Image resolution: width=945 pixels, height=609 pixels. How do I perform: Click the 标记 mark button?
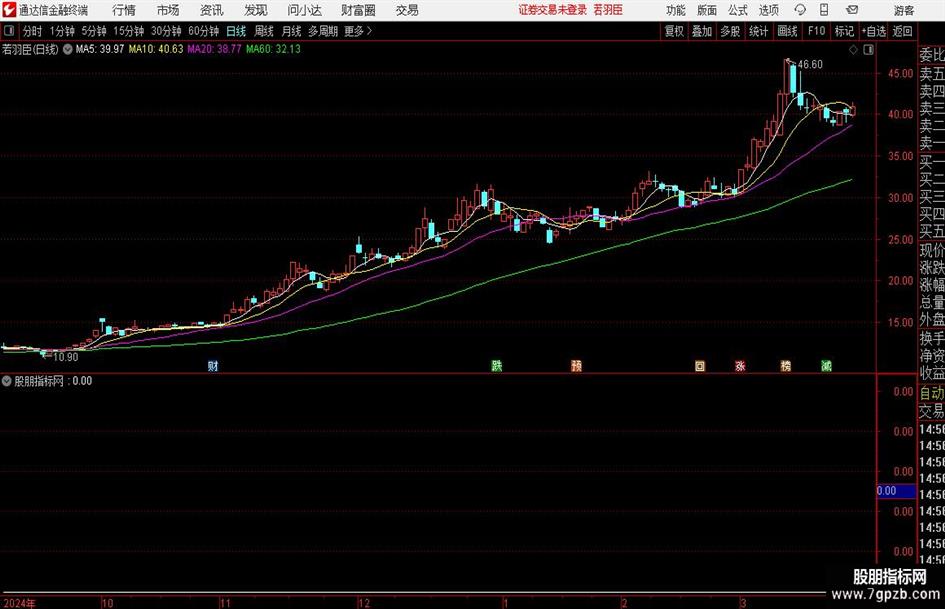coord(844,31)
